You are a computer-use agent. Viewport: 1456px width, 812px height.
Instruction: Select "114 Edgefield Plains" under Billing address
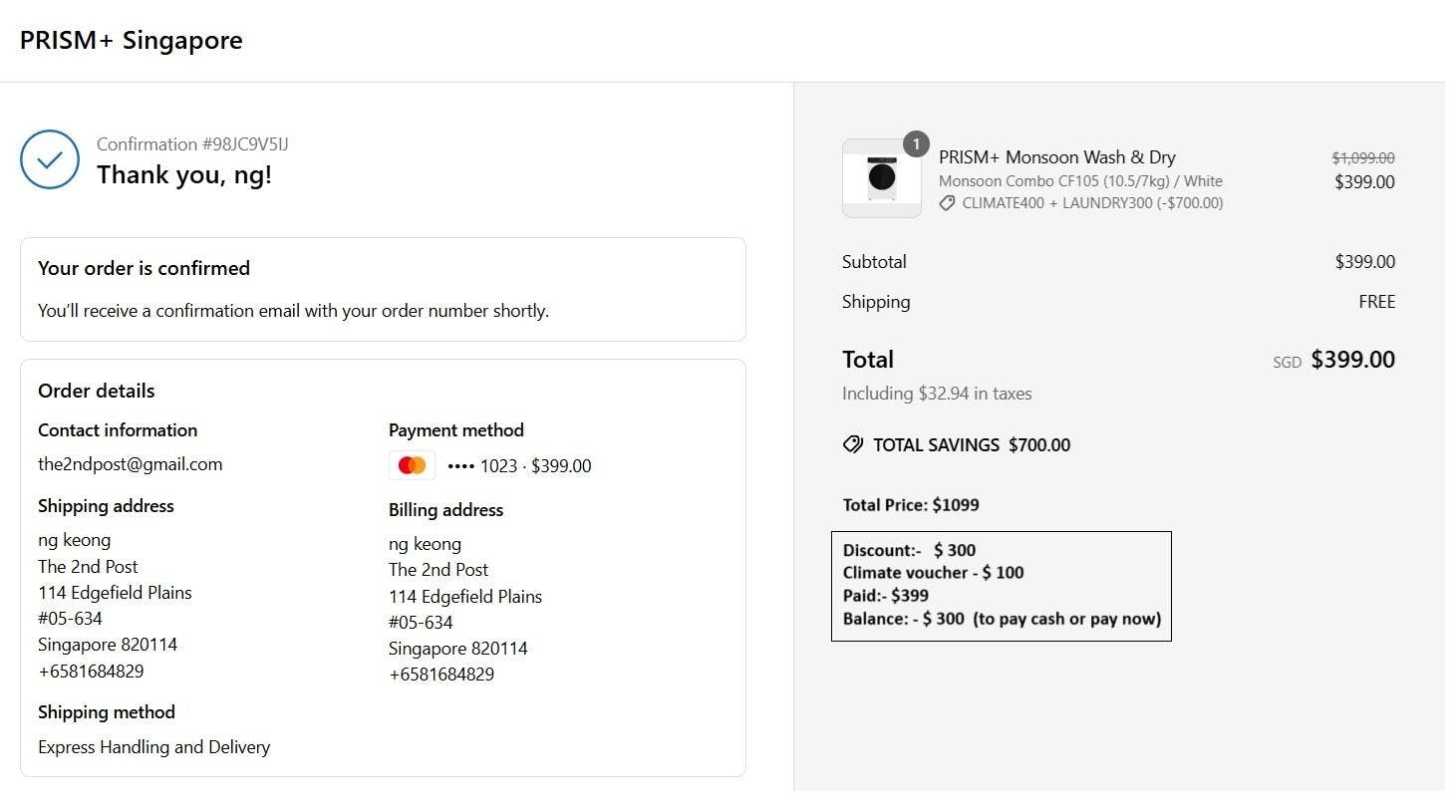click(465, 597)
